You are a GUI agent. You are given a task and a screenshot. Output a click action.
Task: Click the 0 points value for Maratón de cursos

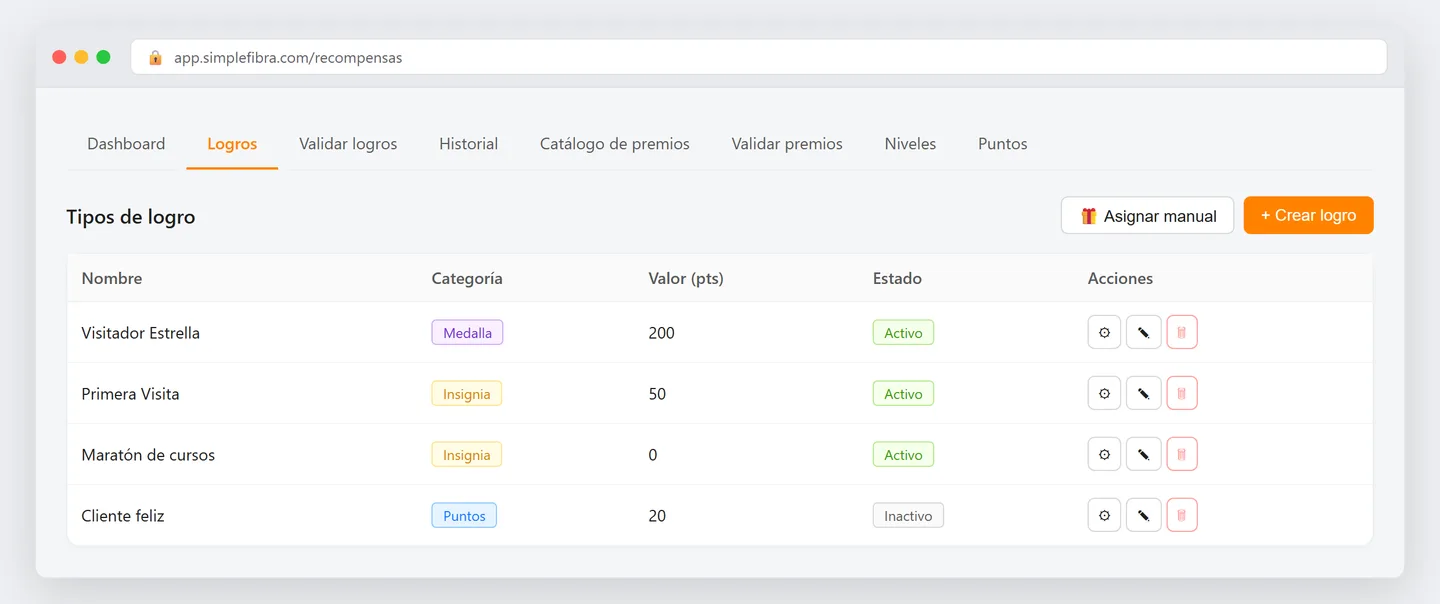(x=653, y=455)
